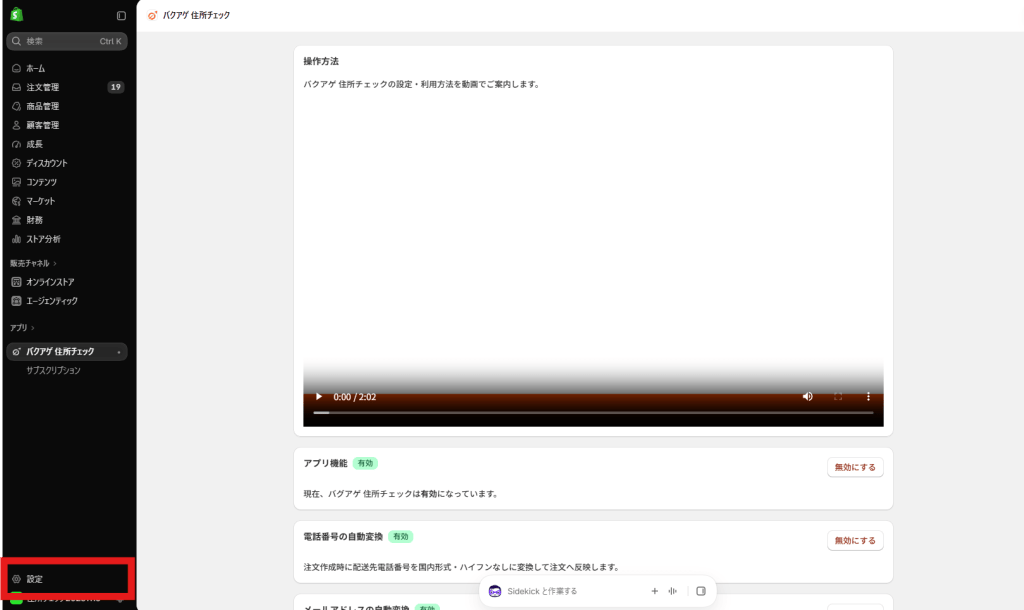Select バクアゲ 住所チェック app in sidebar
This screenshot has width=1024, height=610.
tap(67, 351)
